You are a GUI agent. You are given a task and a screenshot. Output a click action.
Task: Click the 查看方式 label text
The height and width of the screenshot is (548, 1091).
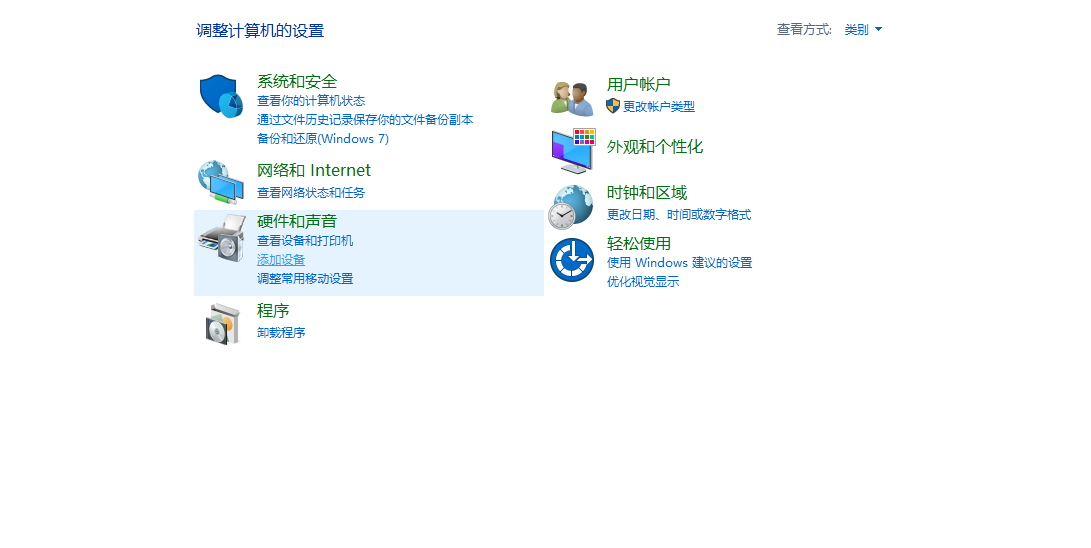(804, 29)
